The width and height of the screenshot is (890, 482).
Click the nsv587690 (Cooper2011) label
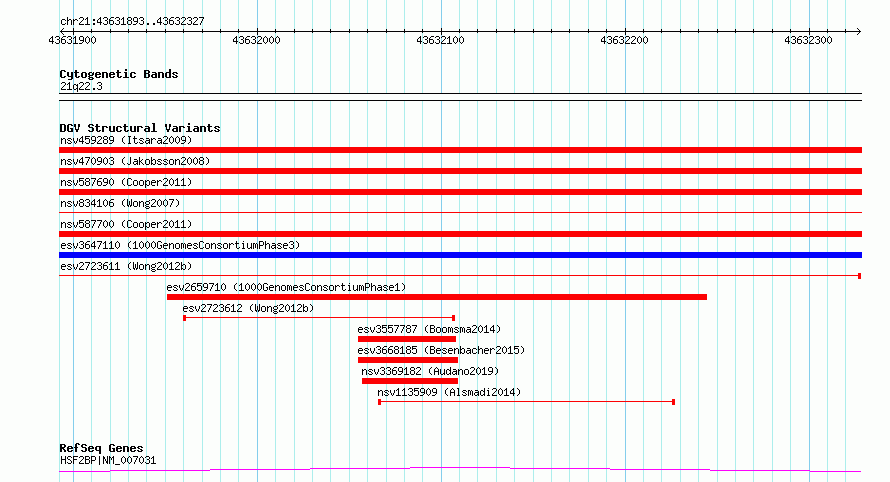126,182
